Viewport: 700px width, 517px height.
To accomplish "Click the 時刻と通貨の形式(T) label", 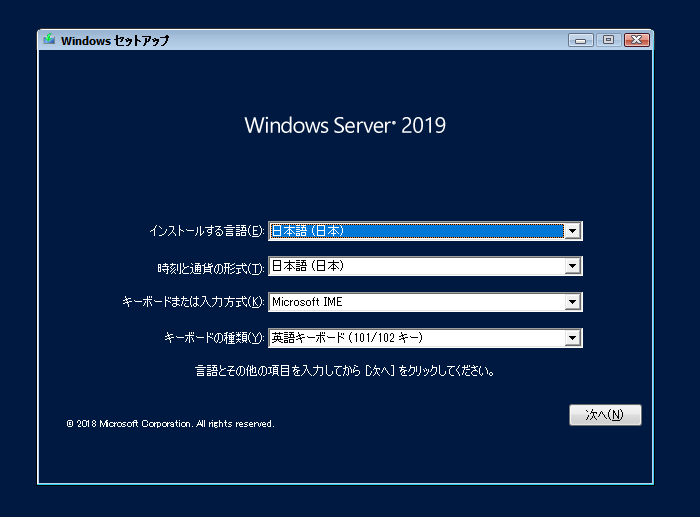I will pyautogui.click(x=211, y=268).
